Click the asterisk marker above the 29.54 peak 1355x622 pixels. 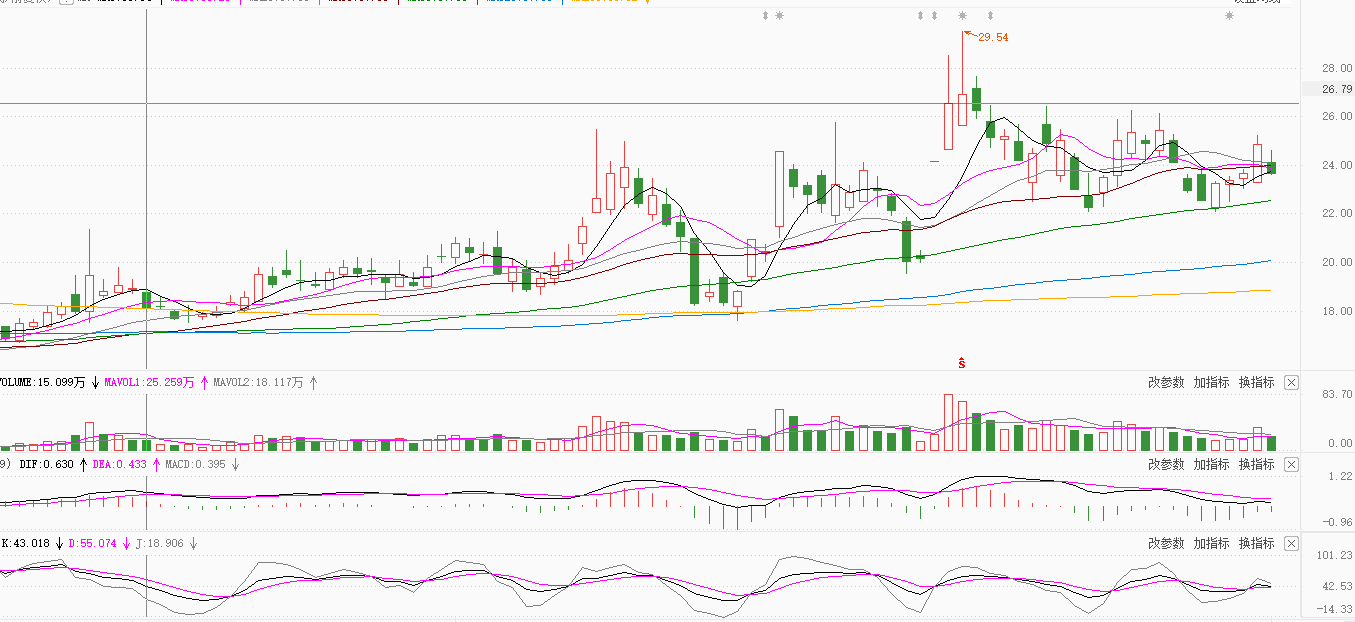click(962, 16)
